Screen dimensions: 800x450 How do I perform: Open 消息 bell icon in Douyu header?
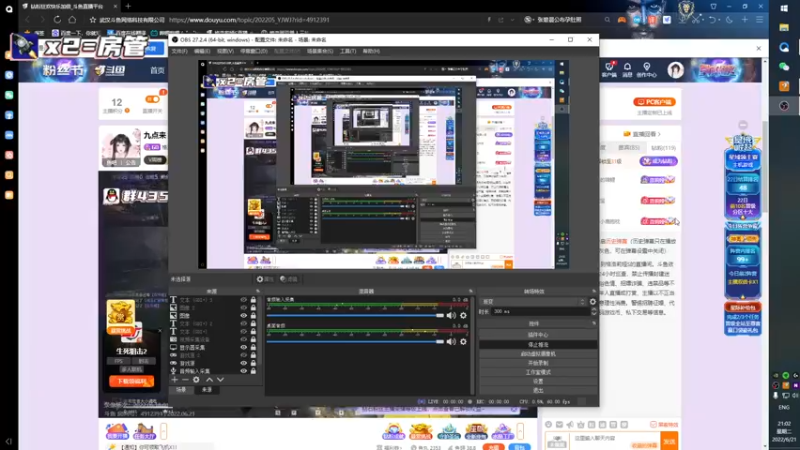pos(627,69)
